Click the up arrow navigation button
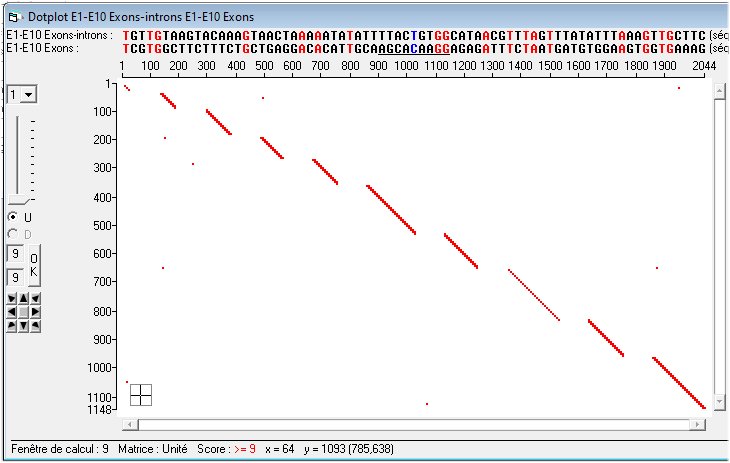 23,298
